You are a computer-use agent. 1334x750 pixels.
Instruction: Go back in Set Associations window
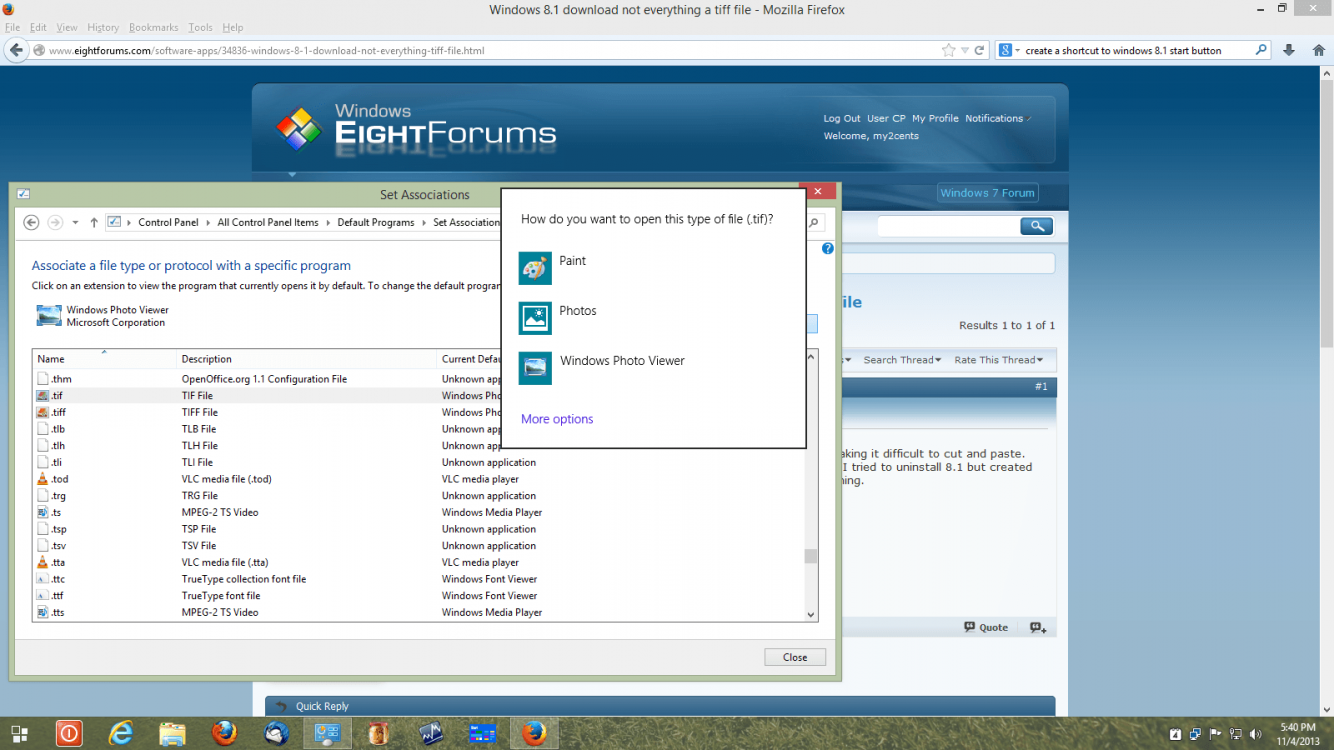point(31,222)
